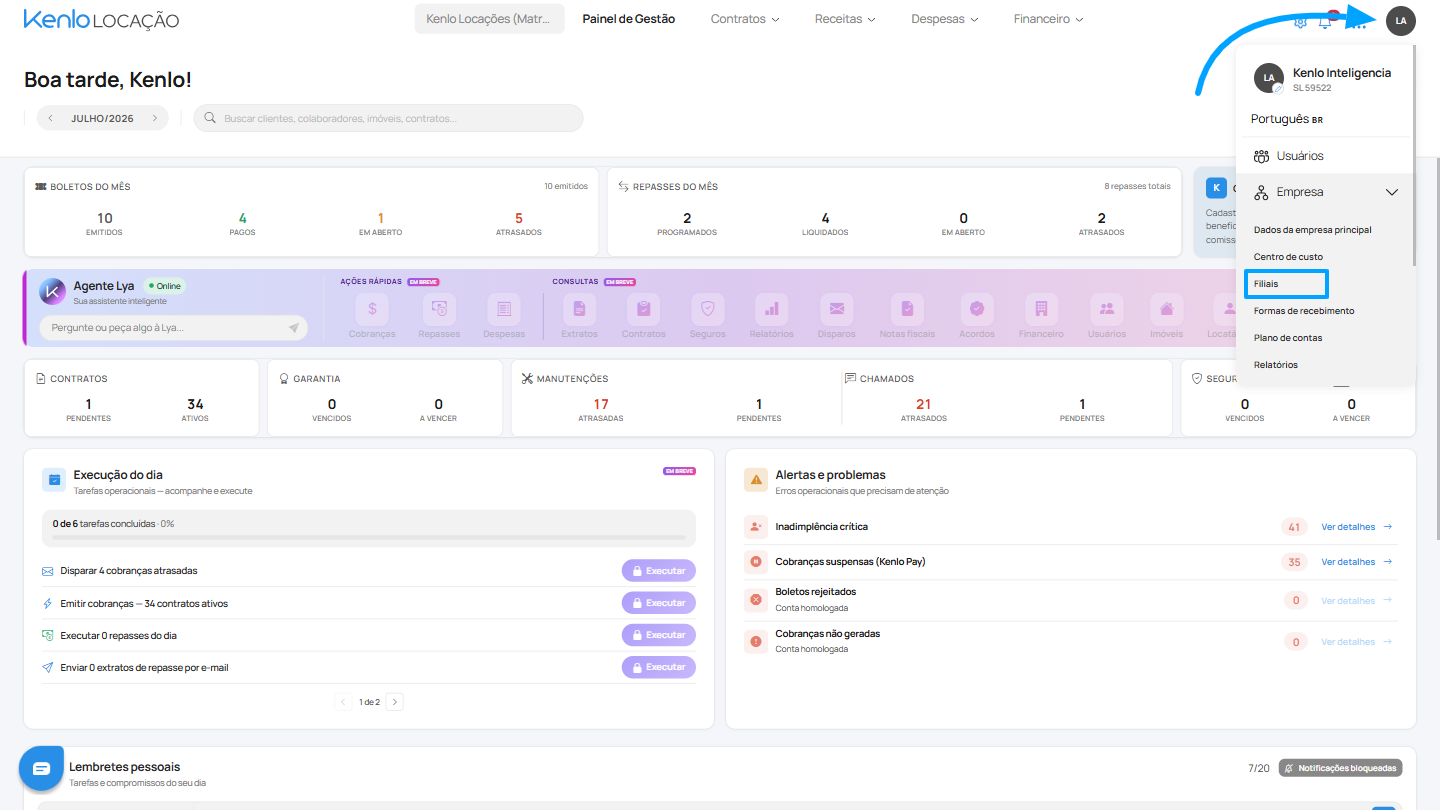
Task: Click the LA profile avatar in header
Action: pos(1401,20)
